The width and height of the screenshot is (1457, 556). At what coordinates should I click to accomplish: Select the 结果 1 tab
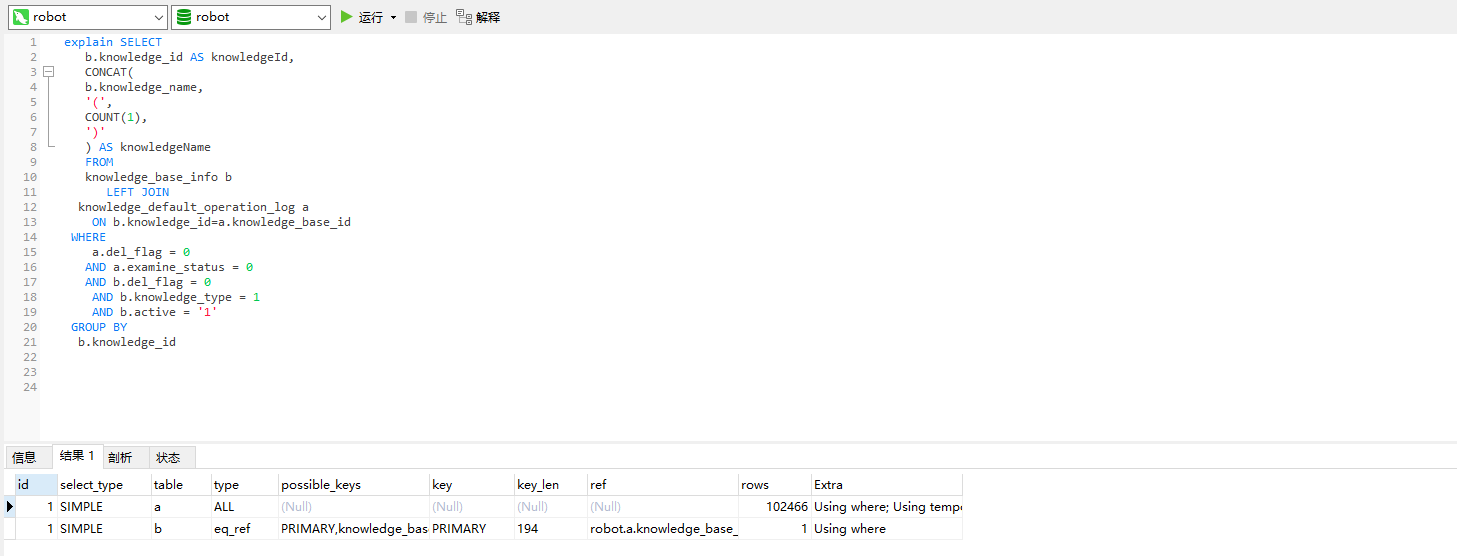pos(77,457)
